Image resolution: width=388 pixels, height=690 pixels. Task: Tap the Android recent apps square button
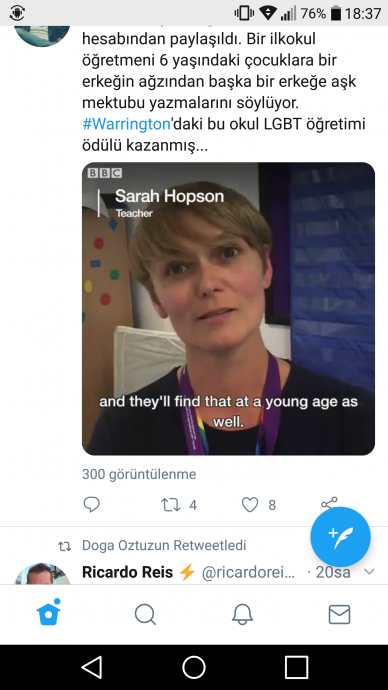coord(296,667)
